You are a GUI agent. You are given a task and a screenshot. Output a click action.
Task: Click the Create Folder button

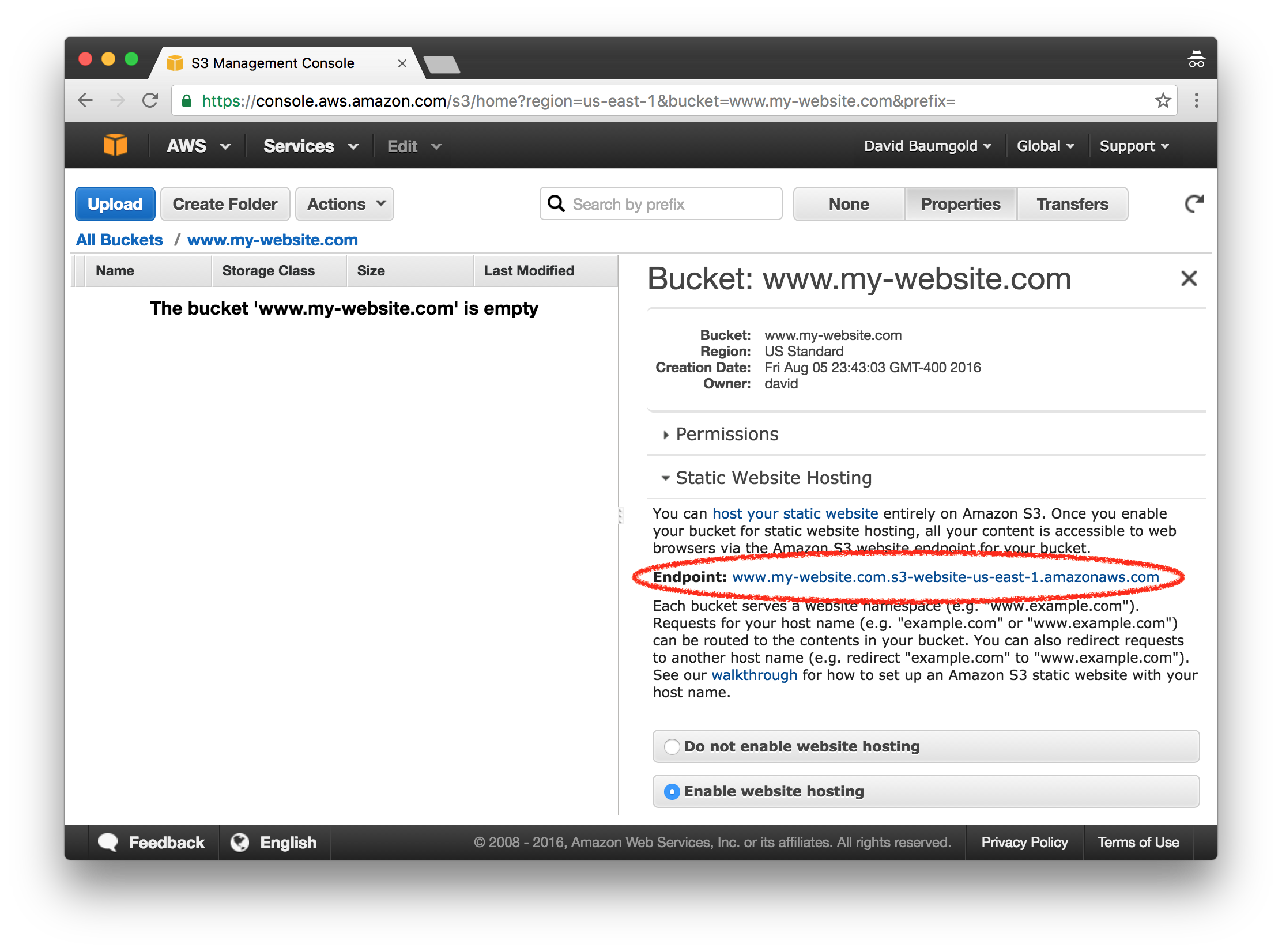tap(225, 204)
